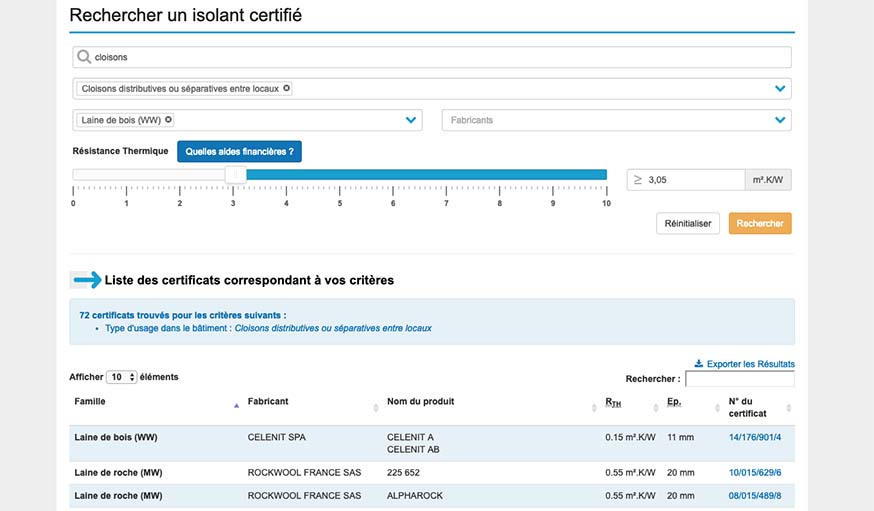Open certificate 14/176/901/4

click(755, 437)
